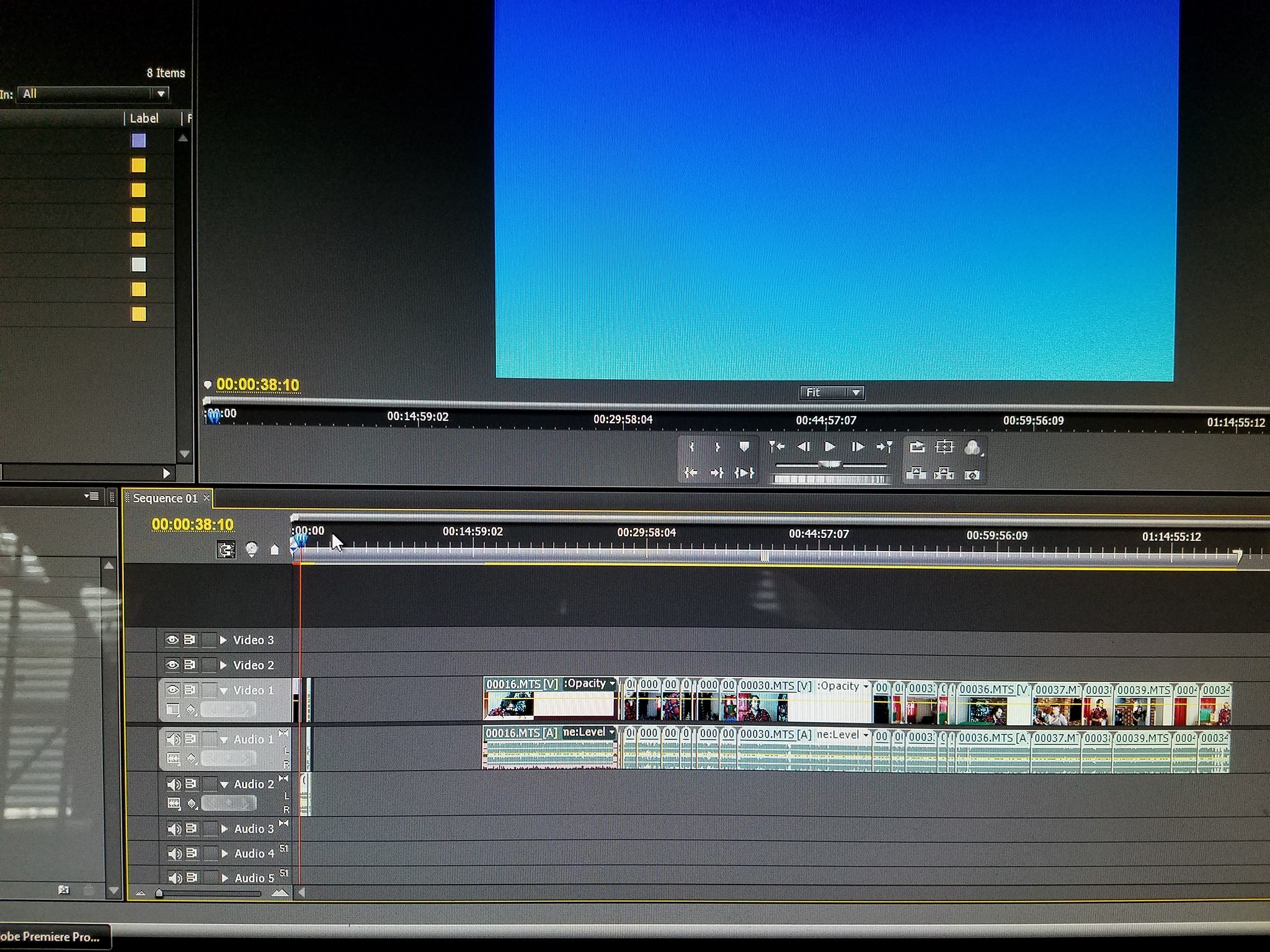Expand the Video 2 track triangle
This screenshot has width=1270, height=952.
pos(223,665)
